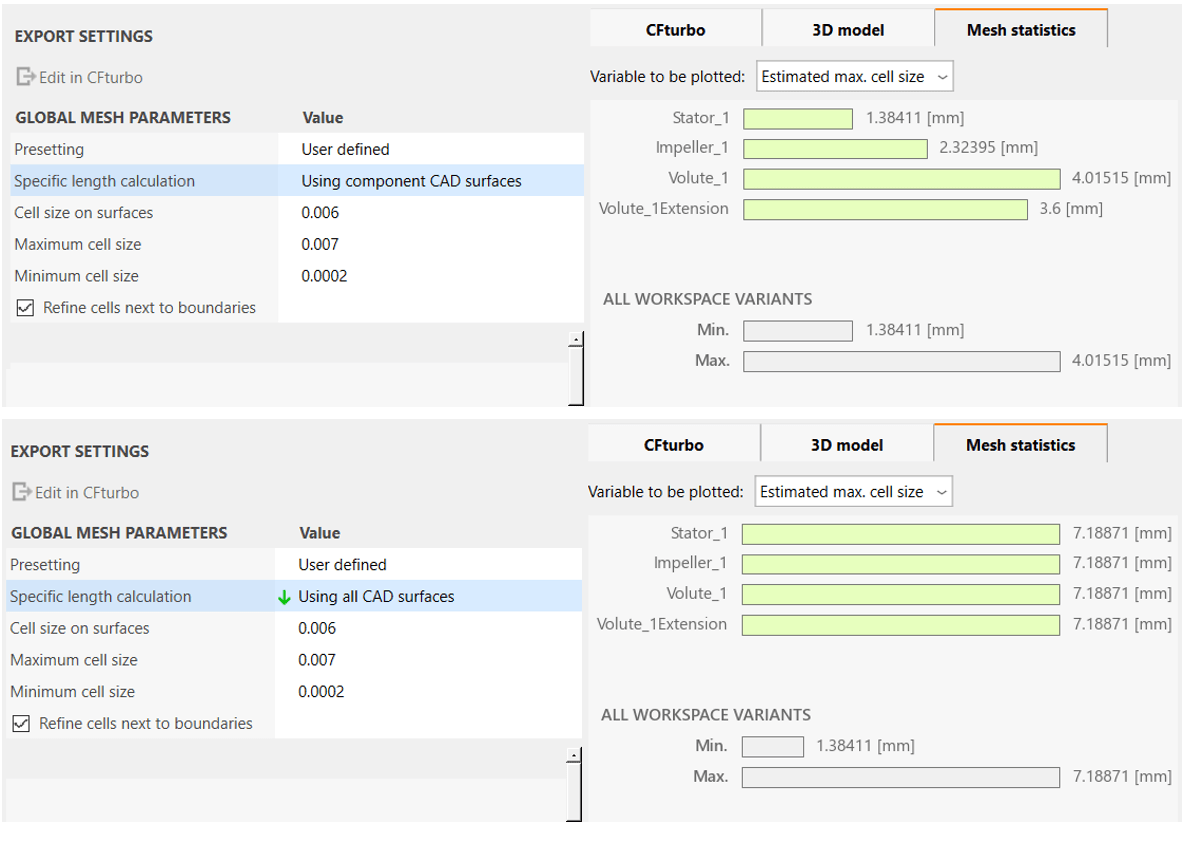This screenshot has height=859, width=1185.
Task: Click the upper Stator_1 component label
Action: (701, 118)
